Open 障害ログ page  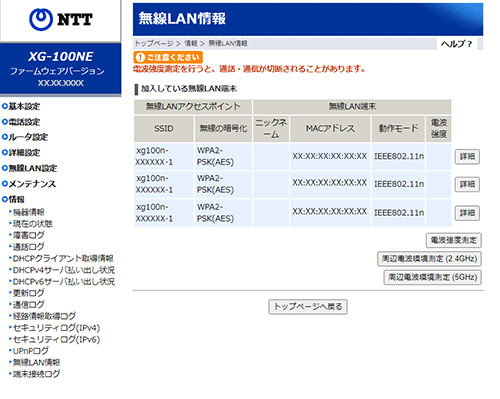(28, 235)
